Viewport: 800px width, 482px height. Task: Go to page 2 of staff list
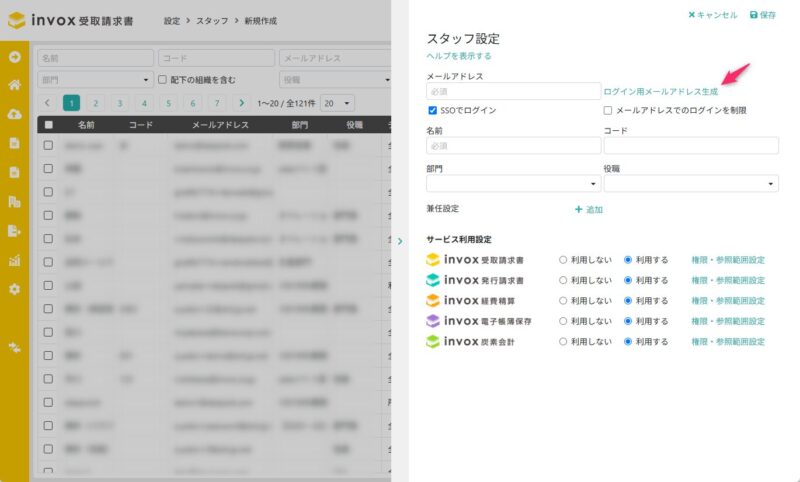[x=95, y=103]
